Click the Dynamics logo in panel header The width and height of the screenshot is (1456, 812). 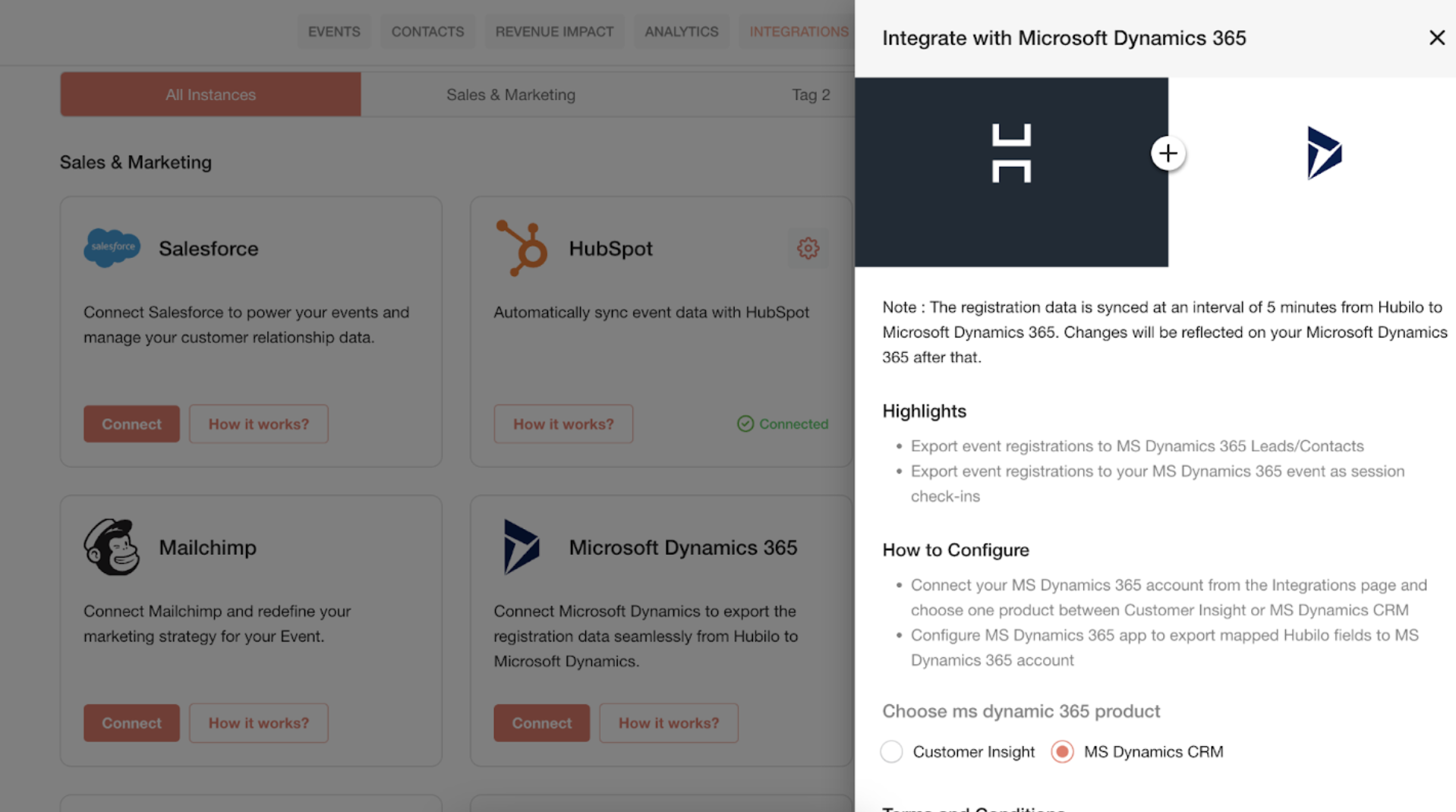click(x=1325, y=153)
